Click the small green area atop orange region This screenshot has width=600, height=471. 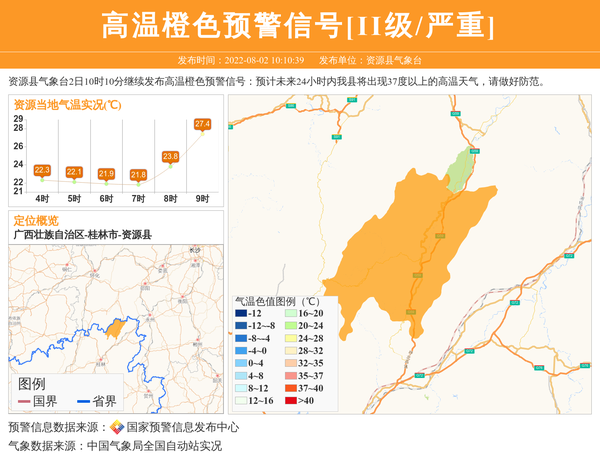[460, 169]
